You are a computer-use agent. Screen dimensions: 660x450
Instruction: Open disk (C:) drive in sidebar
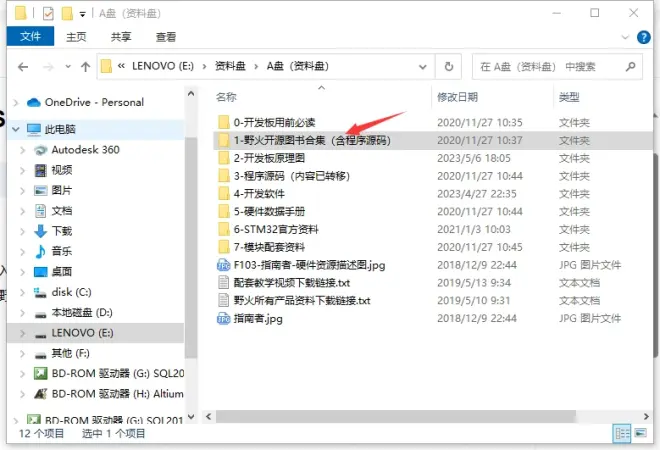[x=71, y=292]
